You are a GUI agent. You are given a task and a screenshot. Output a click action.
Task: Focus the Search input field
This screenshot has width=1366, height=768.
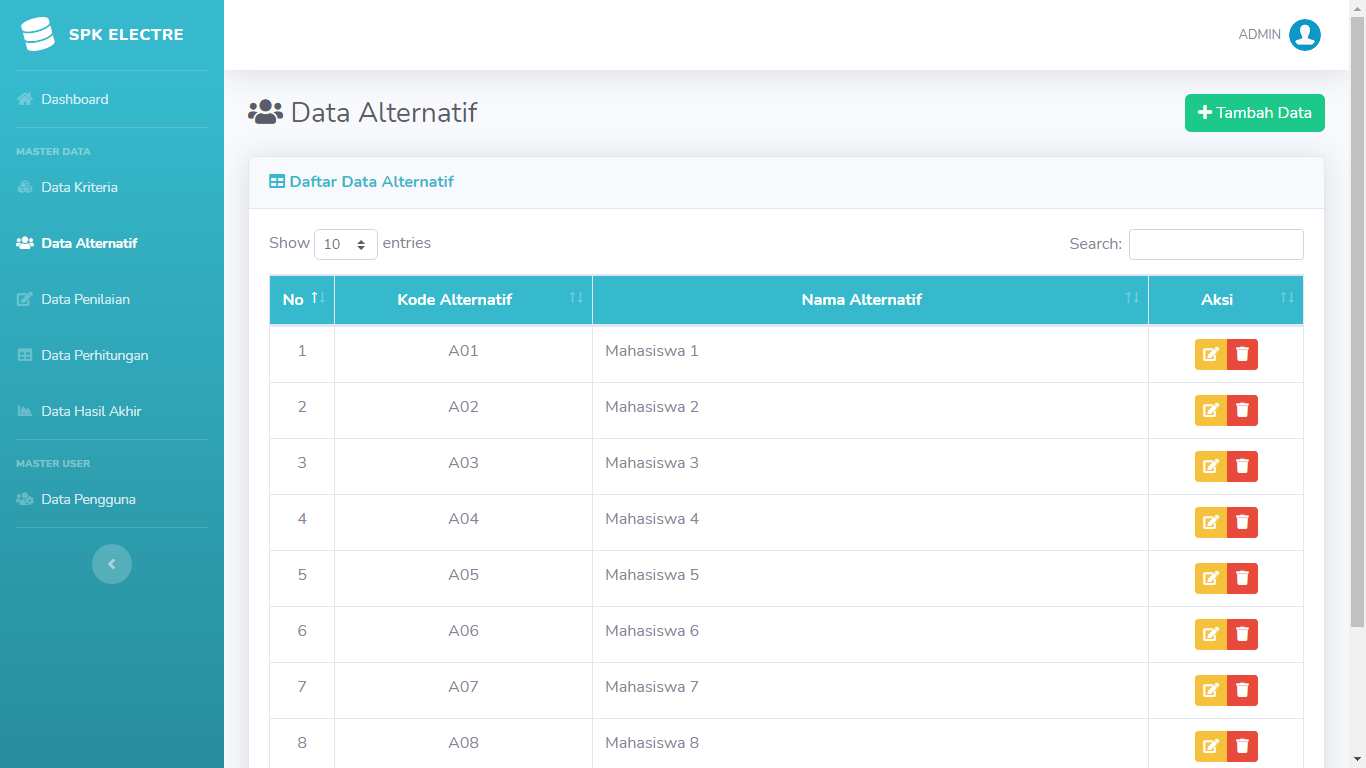tap(1216, 244)
